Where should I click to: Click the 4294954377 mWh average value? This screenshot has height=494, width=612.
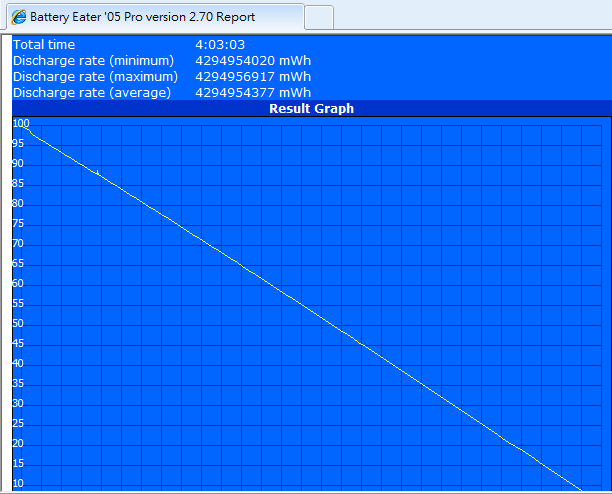pyautogui.click(x=253, y=93)
